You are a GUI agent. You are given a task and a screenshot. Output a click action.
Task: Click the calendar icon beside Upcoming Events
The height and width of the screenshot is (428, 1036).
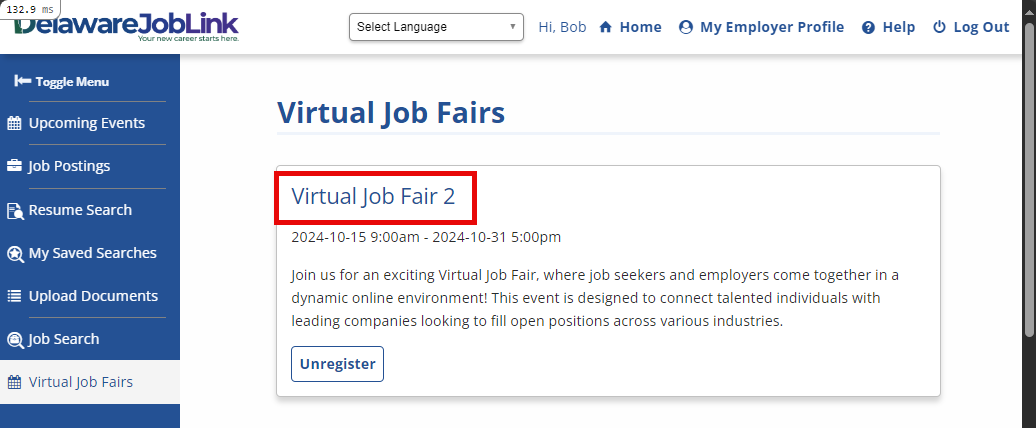point(15,124)
